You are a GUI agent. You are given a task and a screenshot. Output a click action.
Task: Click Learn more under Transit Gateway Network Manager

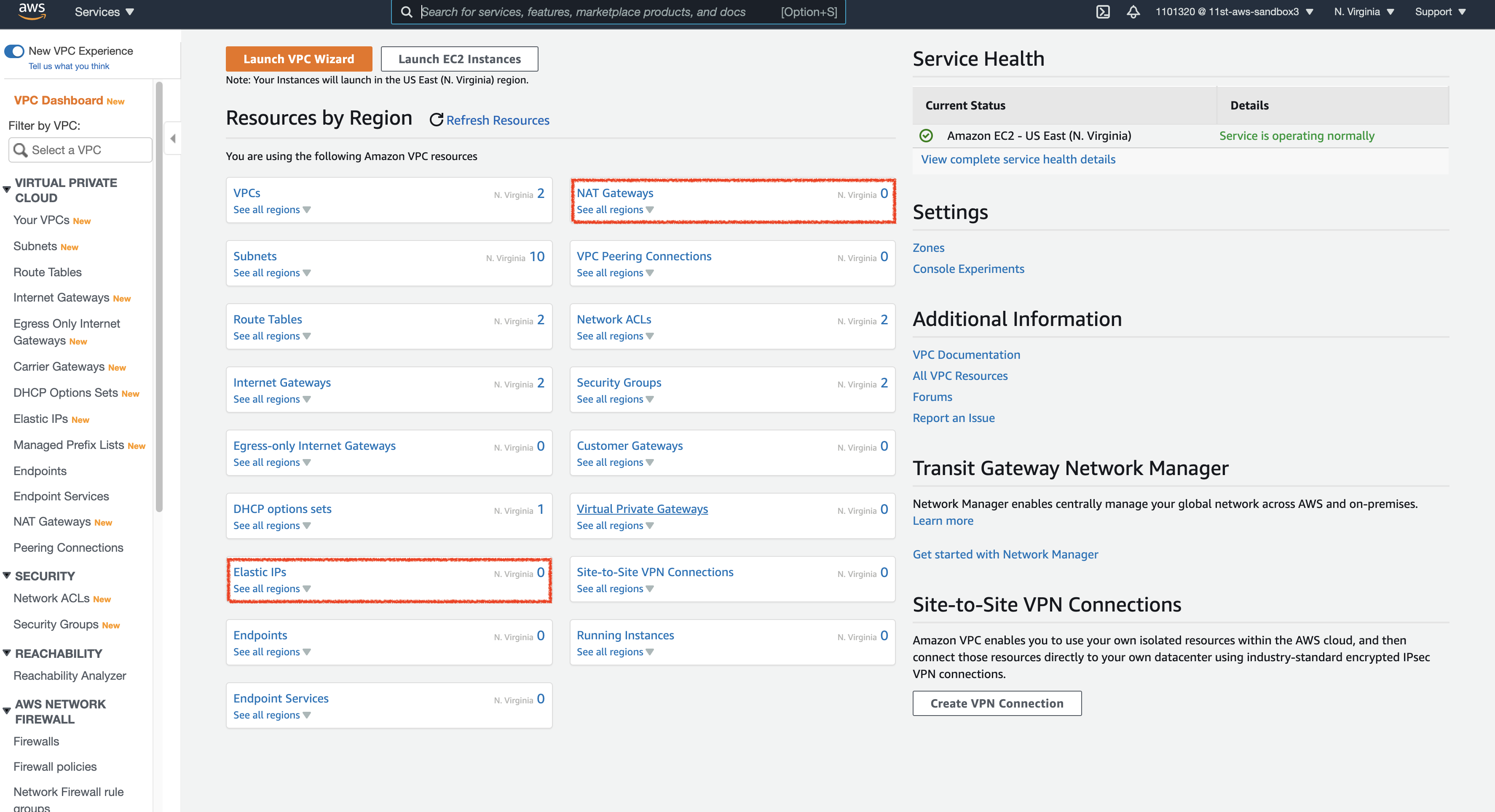pos(943,521)
